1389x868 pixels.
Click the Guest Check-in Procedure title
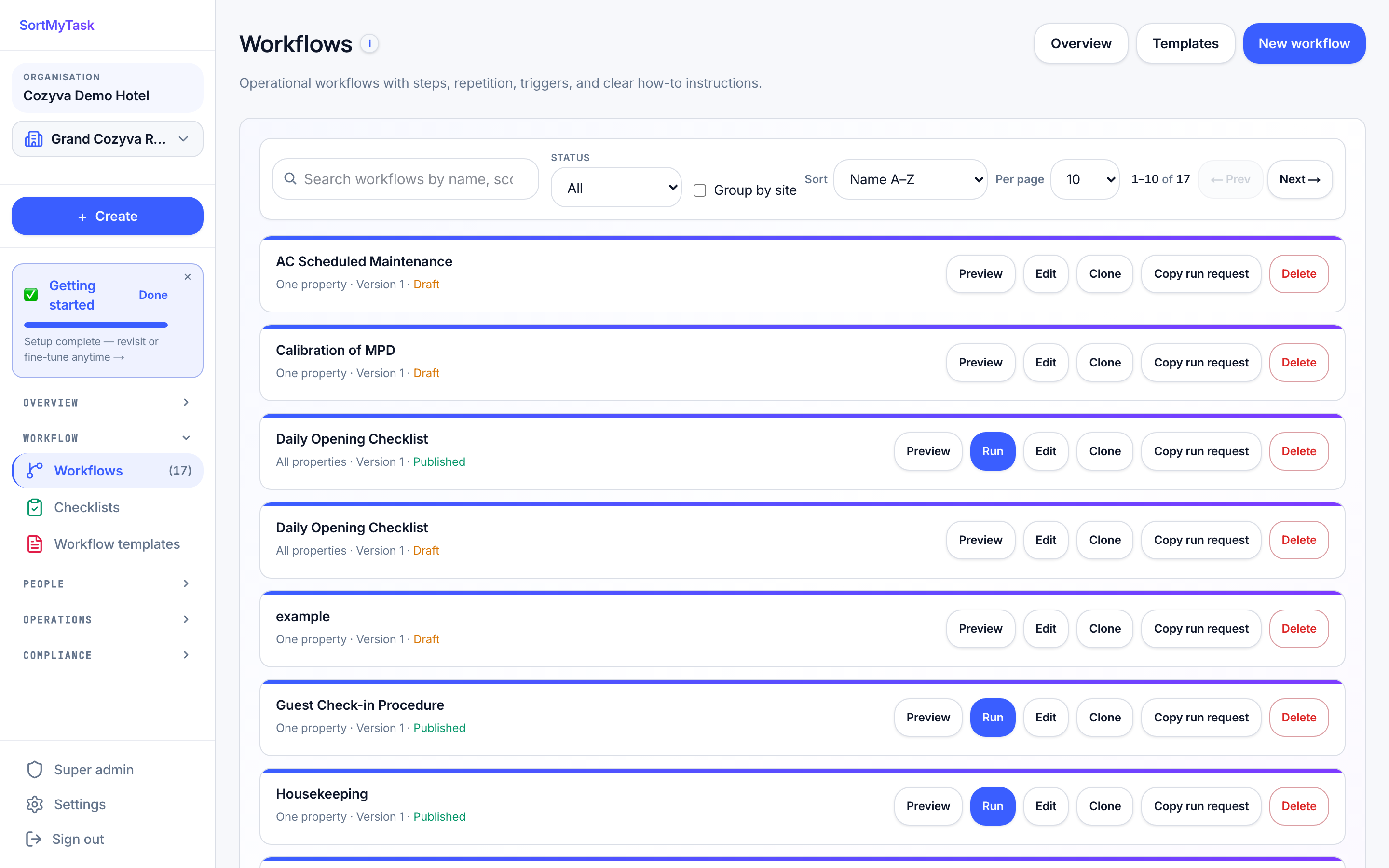[360, 705]
